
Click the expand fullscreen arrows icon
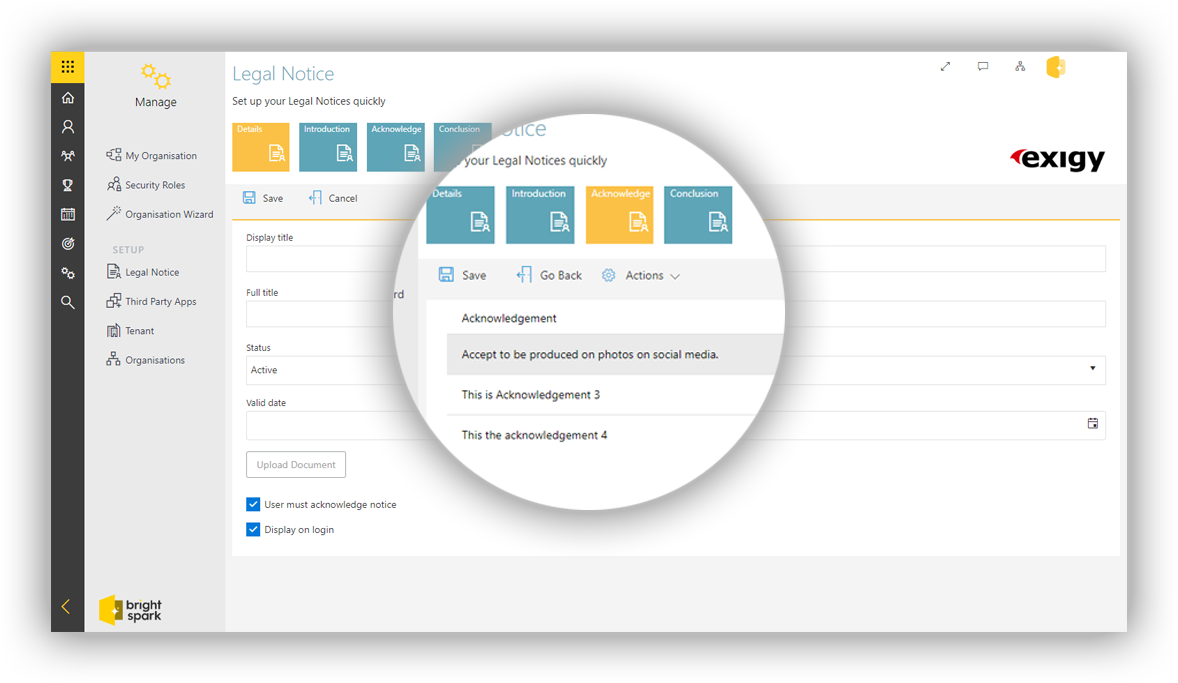pos(945,67)
